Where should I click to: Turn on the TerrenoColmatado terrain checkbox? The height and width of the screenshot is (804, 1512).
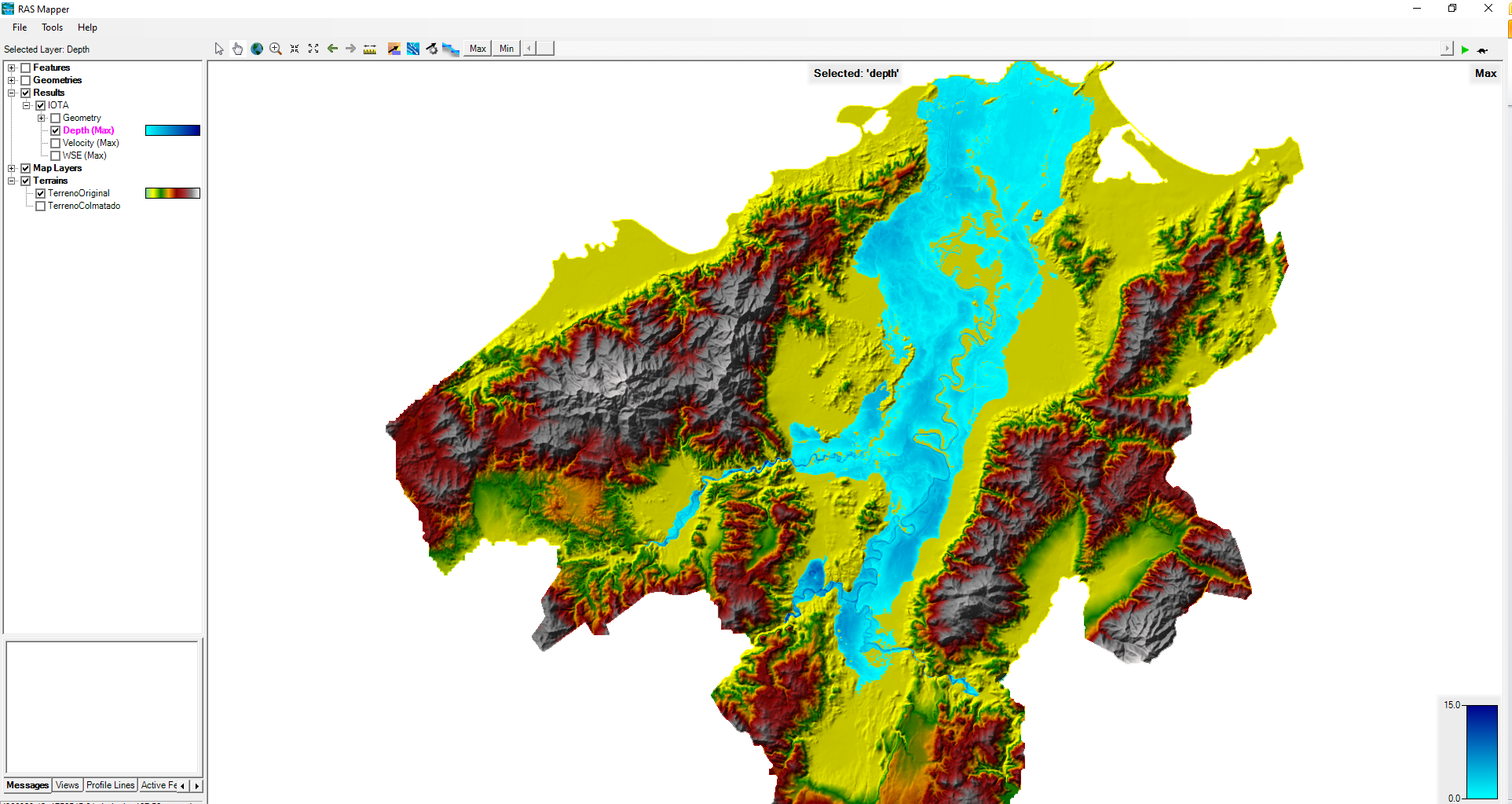click(x=41, y=206)
